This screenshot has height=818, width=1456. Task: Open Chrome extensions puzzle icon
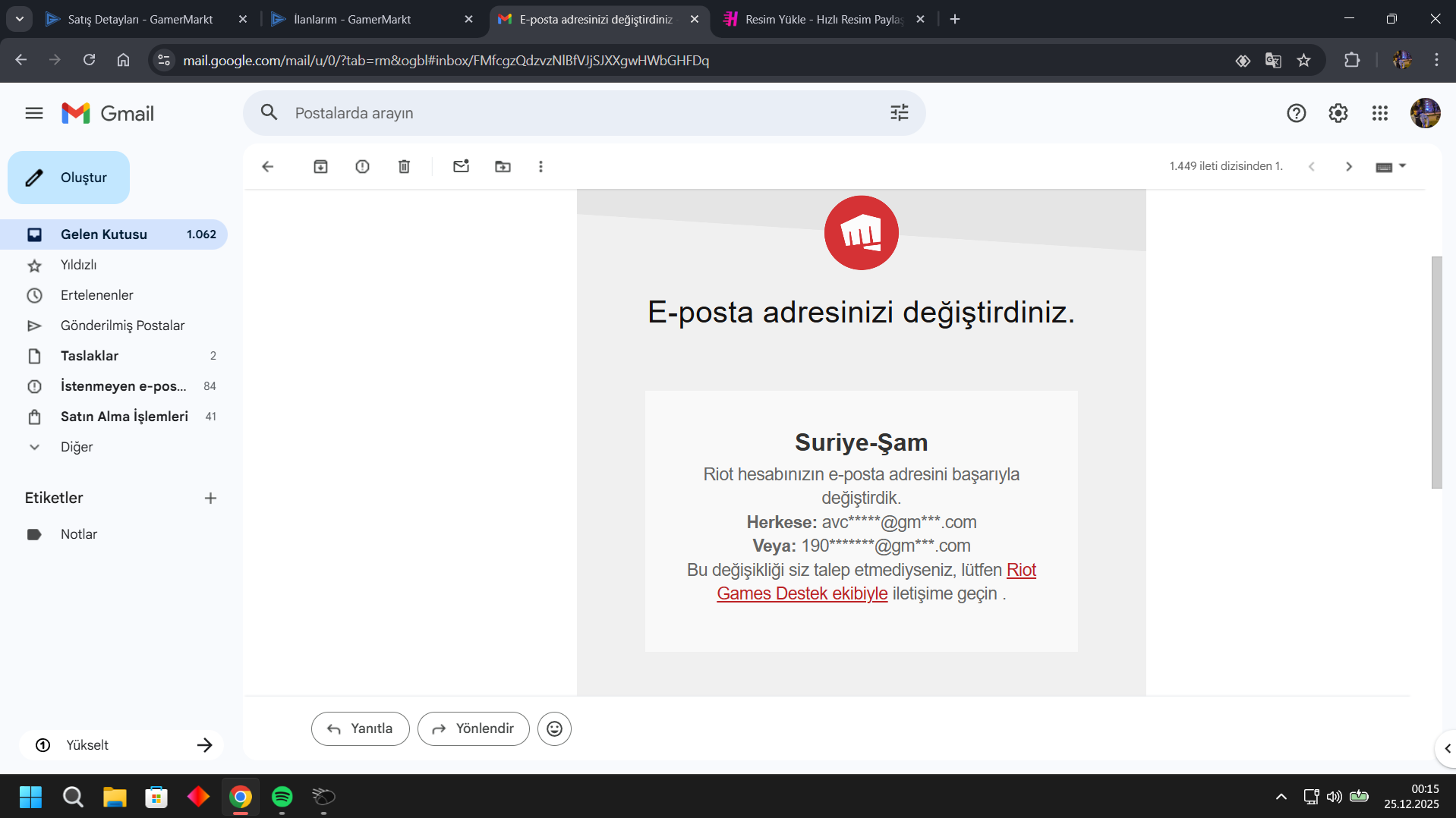[1352, 60]
